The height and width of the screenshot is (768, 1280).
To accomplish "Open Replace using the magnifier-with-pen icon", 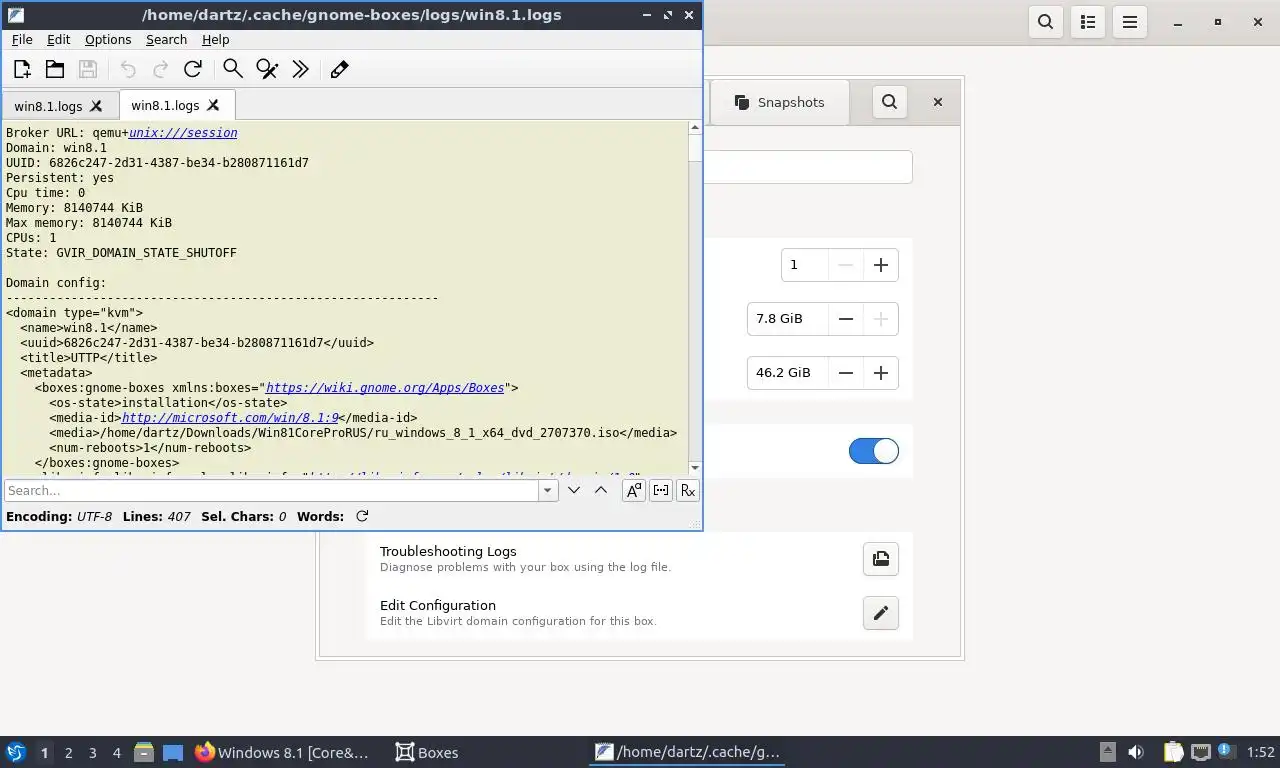I will [x=267, y=69].
